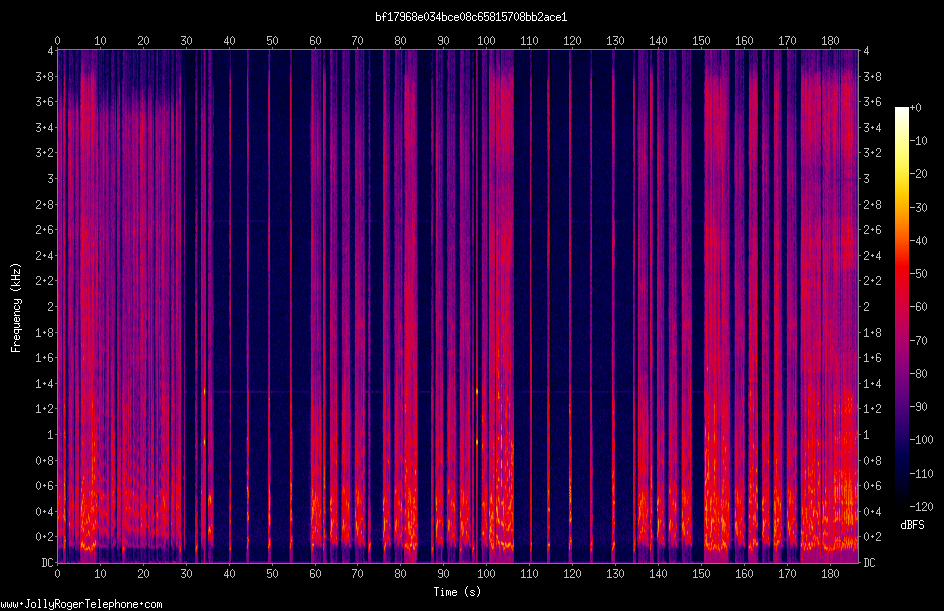Select the "-50" value on the dBFS scale
The height and width of the screenshot is (611, 944).
[919, 274]
